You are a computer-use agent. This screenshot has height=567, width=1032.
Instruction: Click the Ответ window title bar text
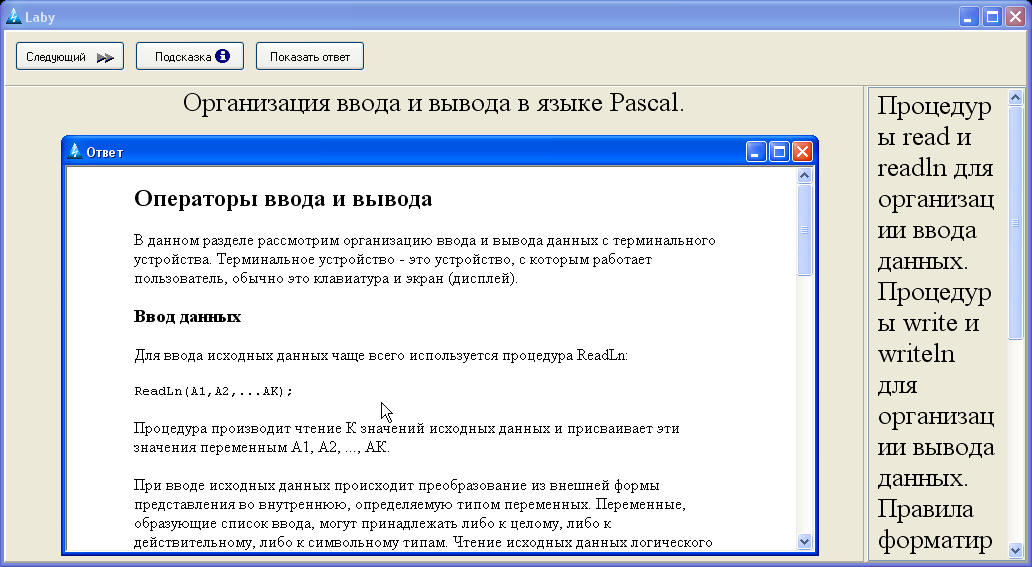click(105, 152)
